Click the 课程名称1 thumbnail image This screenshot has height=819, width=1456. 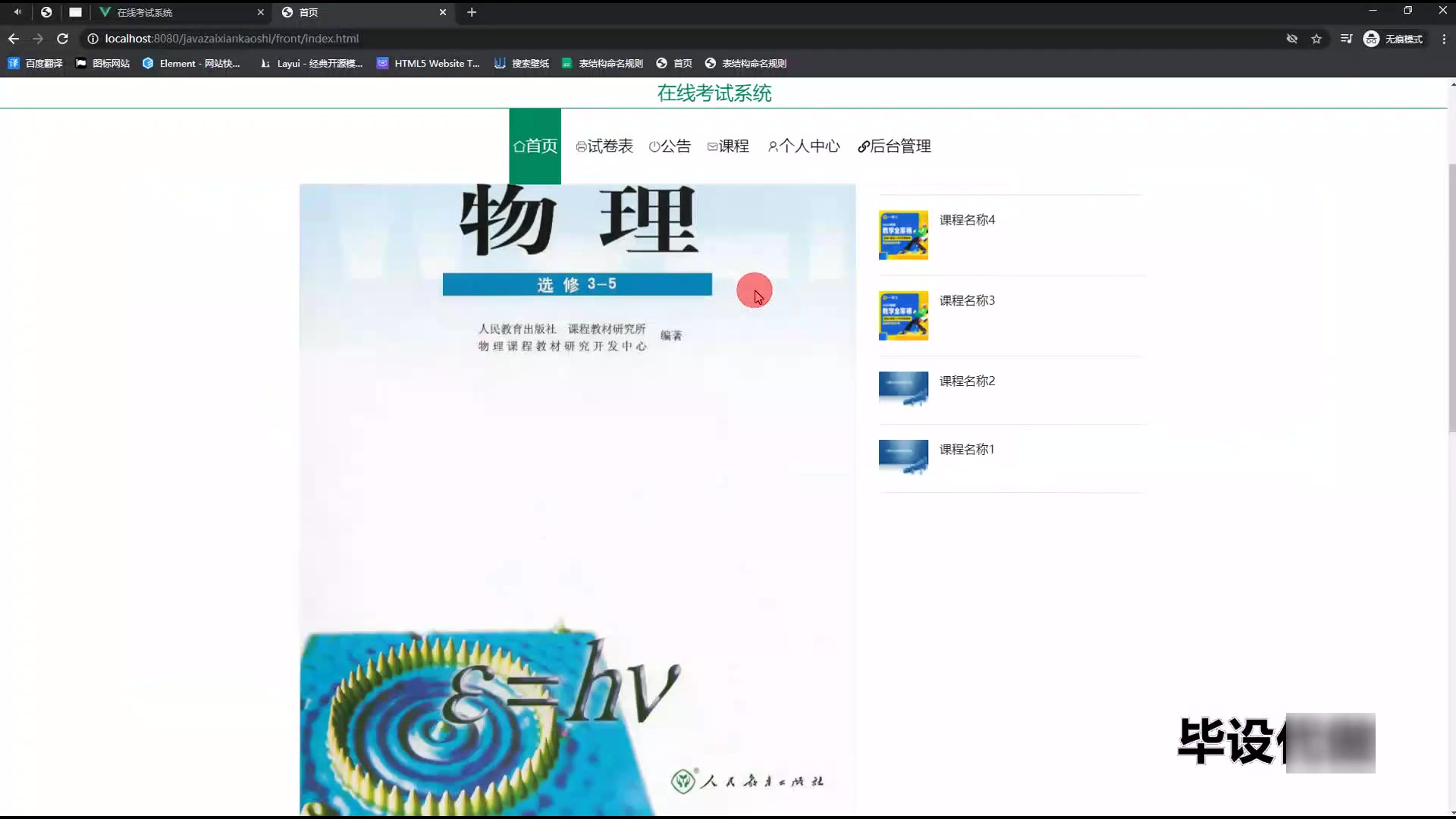(x=903, y=457)
